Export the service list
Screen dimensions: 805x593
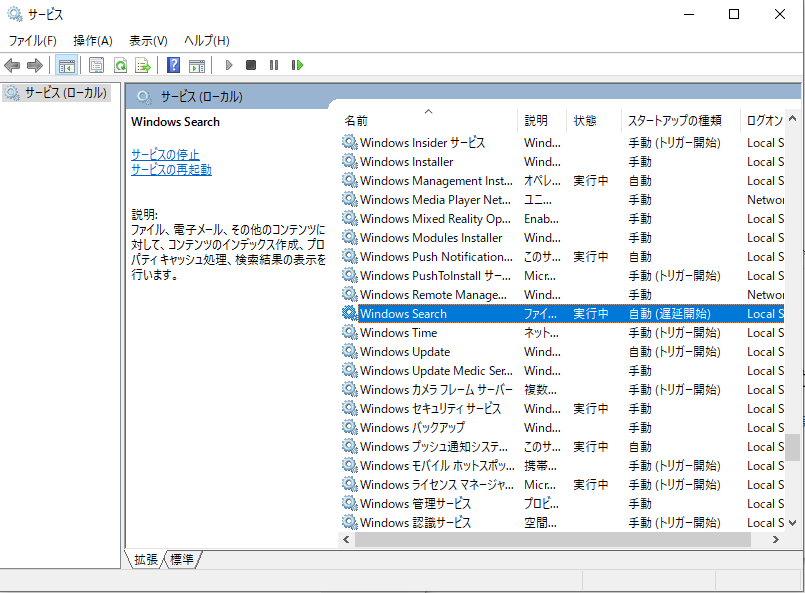(x=143, y=65)
